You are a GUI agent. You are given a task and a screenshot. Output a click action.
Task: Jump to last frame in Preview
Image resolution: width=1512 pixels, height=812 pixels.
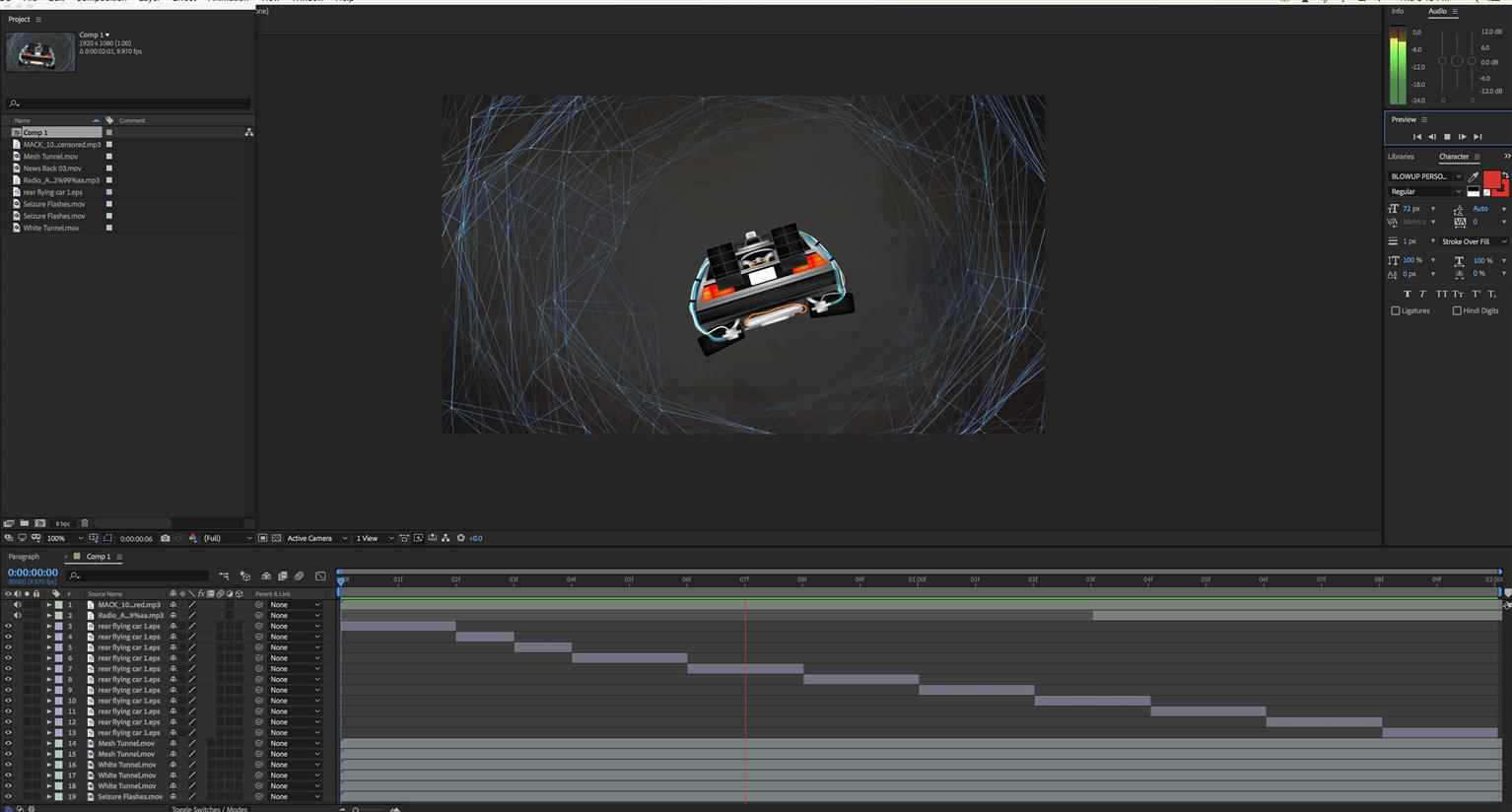pos(1477,137)
